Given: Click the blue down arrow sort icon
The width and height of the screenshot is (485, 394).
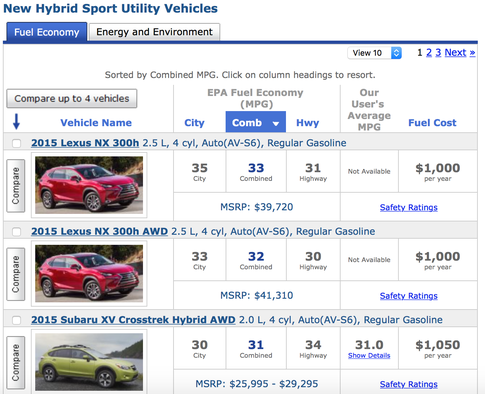Looking at the screenshot, I should (x=16, y=122).
